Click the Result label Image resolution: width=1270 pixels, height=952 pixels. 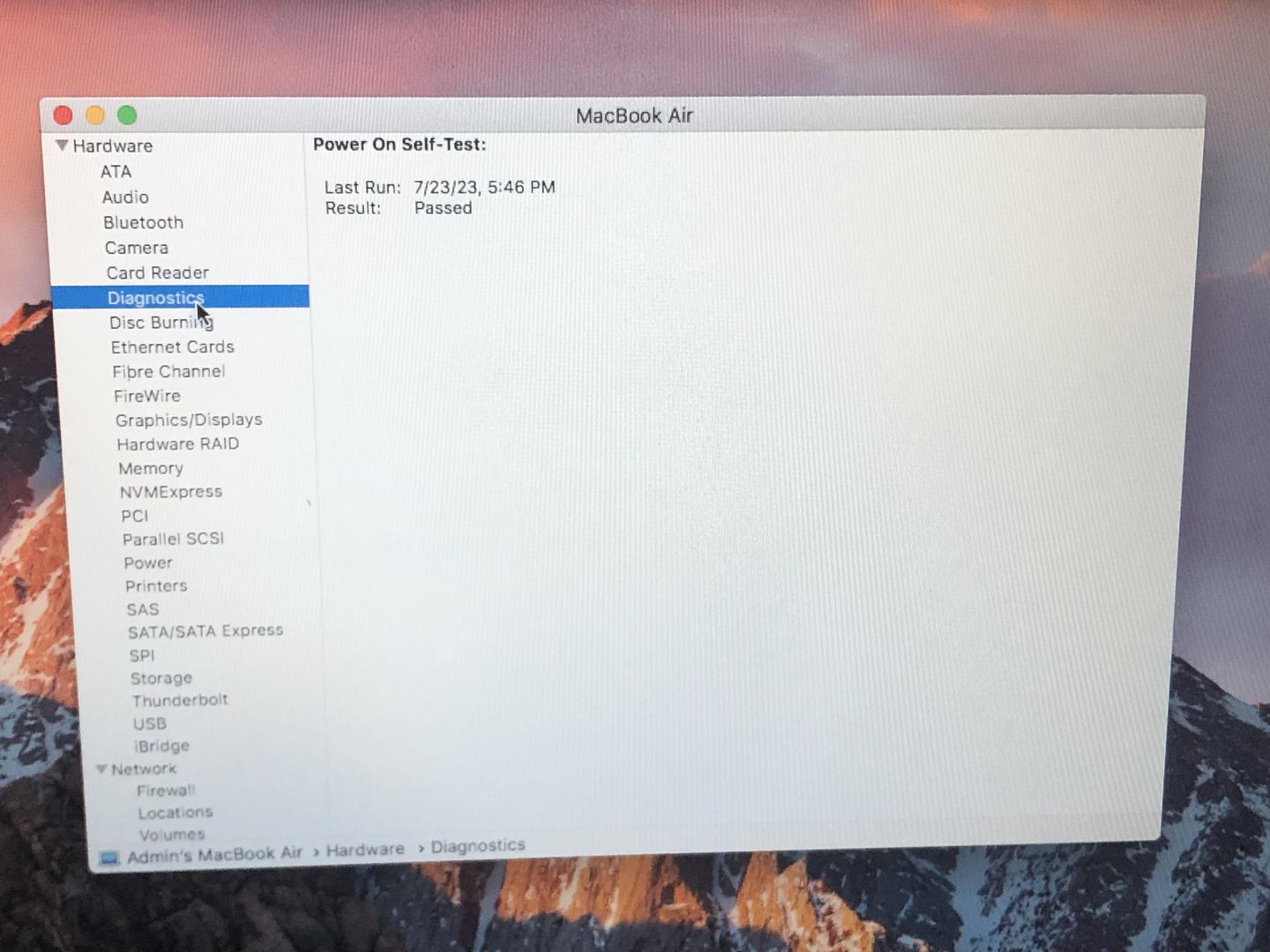click(353, 209)
